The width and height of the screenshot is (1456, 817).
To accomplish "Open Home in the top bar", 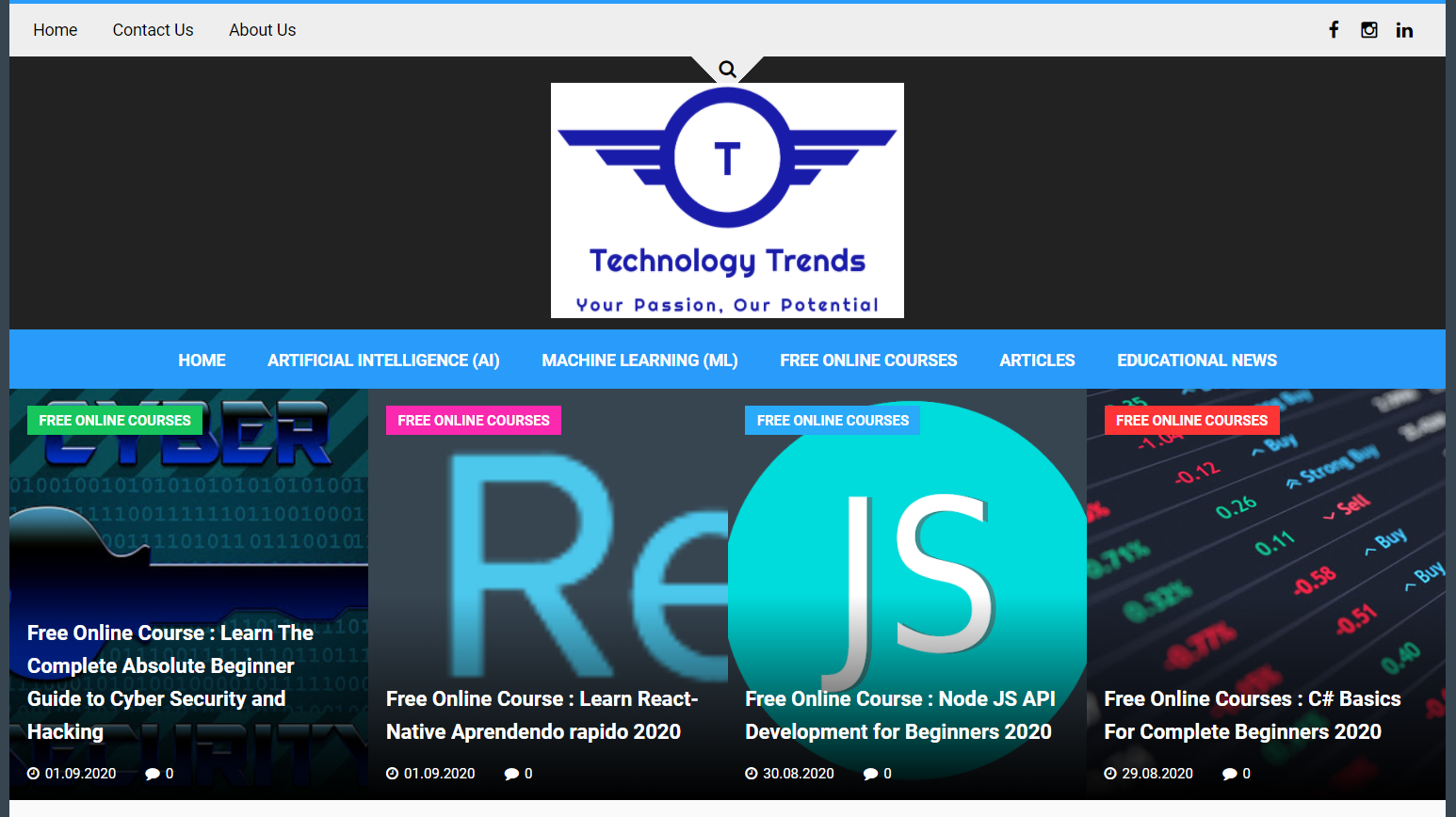I will tap(56, 30).
